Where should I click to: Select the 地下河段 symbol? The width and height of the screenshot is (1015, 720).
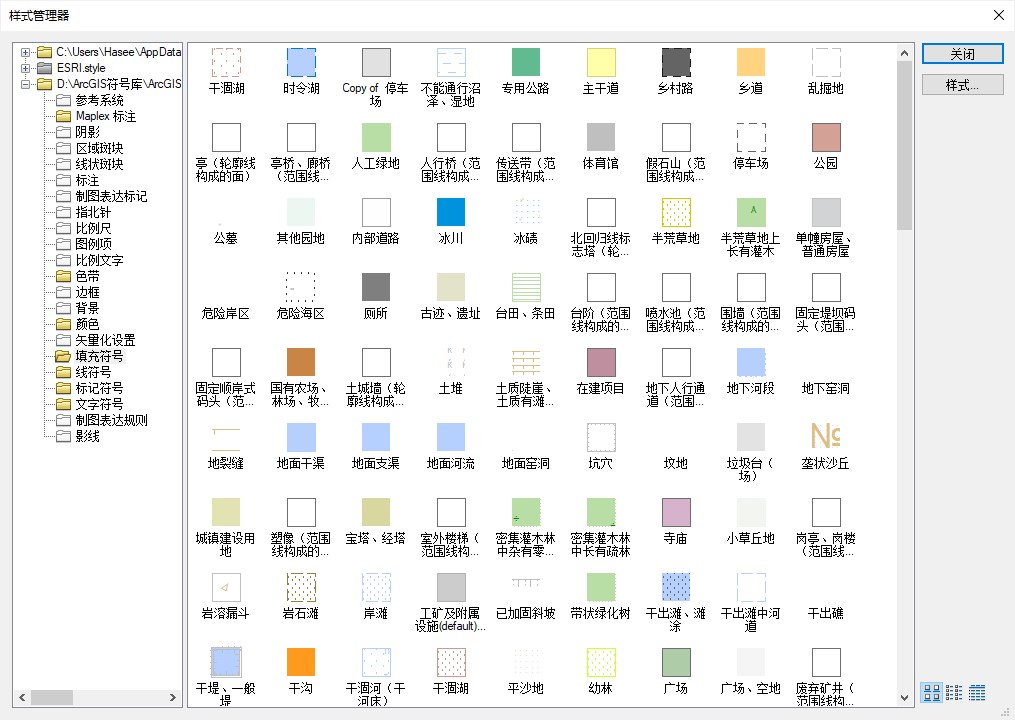(x=751, y=363)
